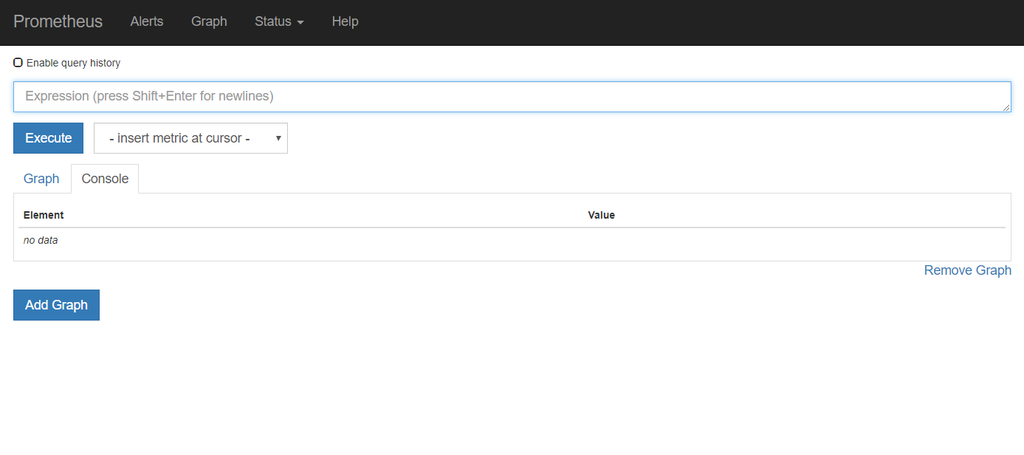Enable the query history checkbox
Screen dimensions: 1024x455
click(x=18, y=63)
